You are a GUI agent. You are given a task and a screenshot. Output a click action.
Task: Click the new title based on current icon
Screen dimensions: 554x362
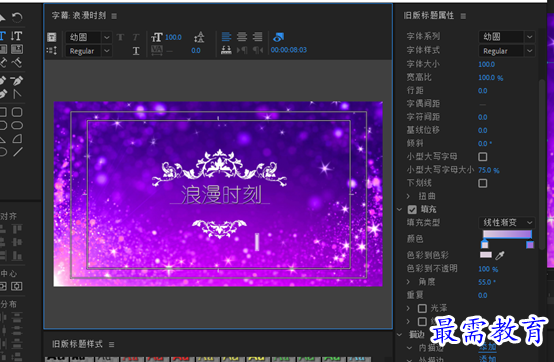[52, 37]
